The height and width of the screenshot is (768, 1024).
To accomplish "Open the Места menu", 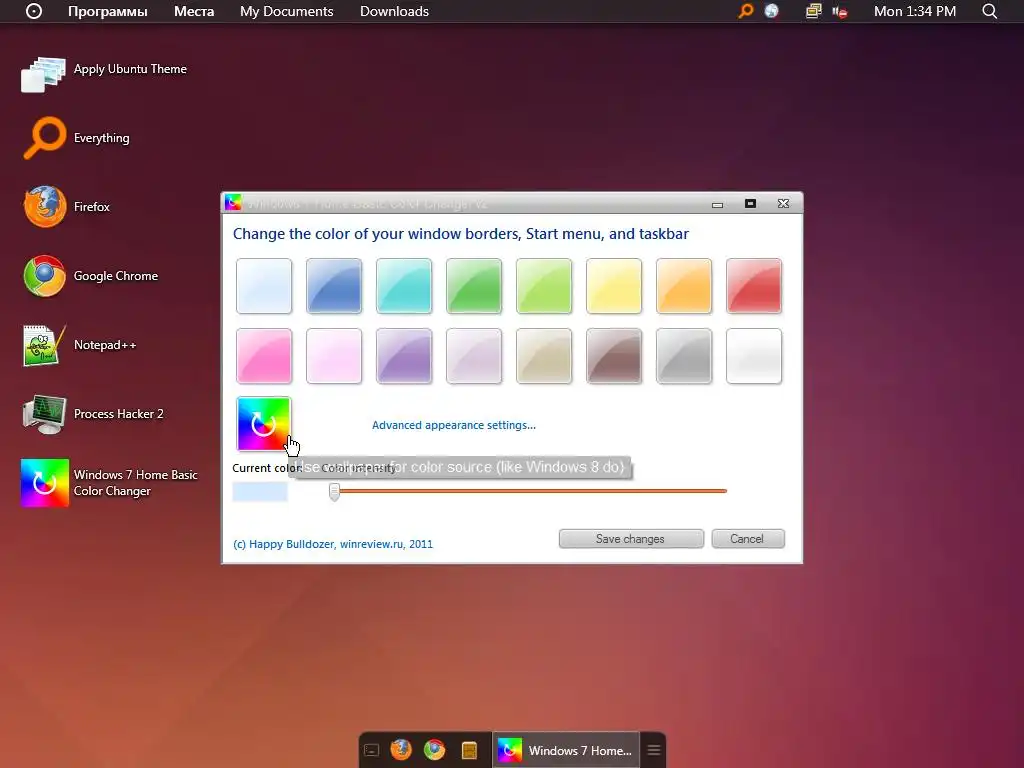I will tap(194, 11).
